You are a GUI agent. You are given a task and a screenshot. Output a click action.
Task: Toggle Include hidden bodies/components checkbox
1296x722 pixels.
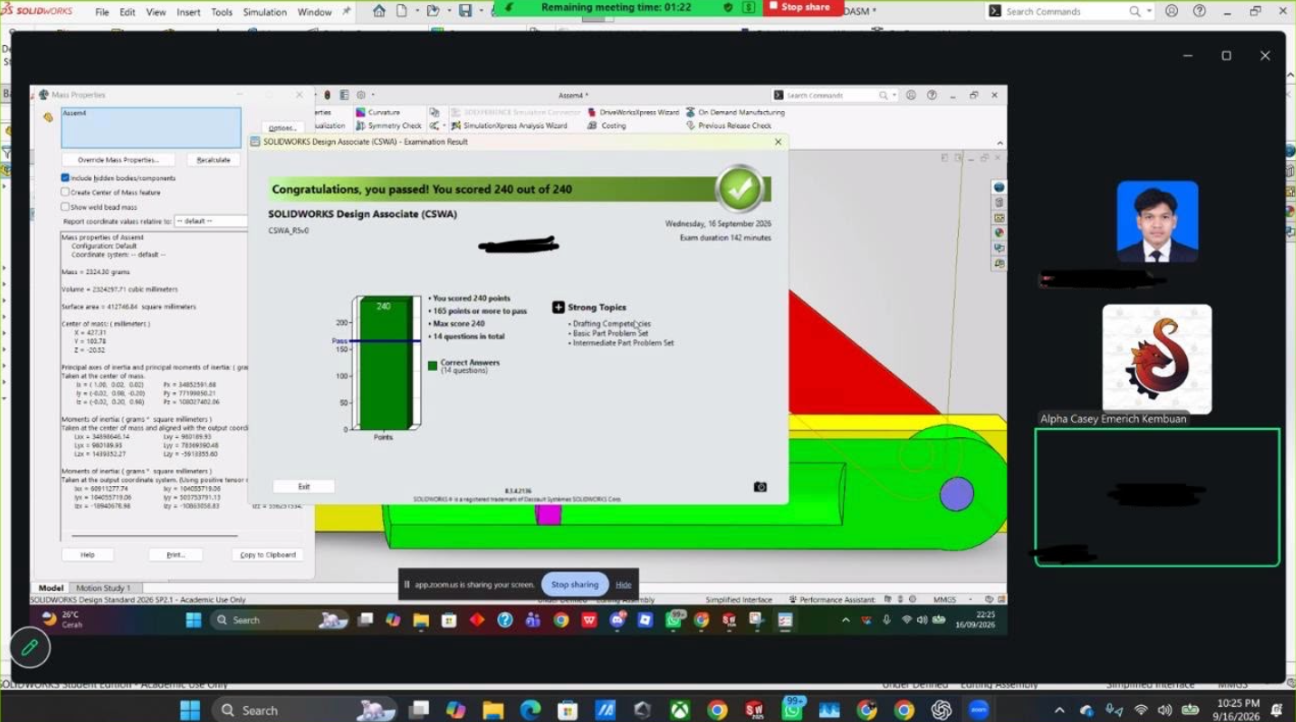click(65, 178)
